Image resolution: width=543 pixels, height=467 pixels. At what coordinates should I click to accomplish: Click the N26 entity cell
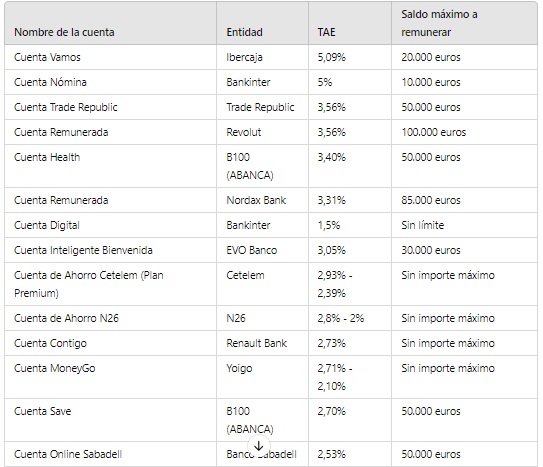click(x=235, y=318)
